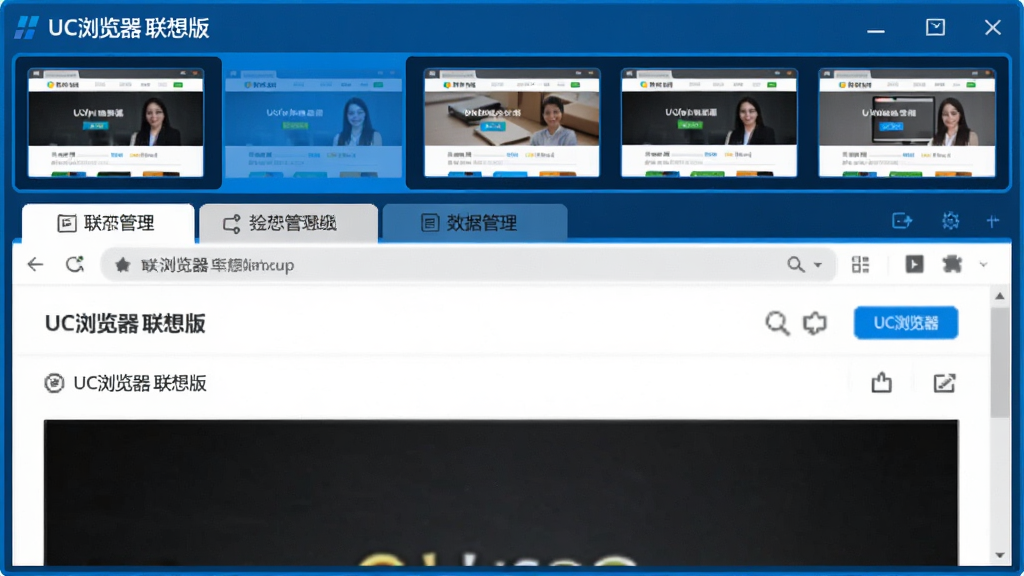Click the UC浏览器 联想版 subtitle text
This screenshot has height=576, width=1024.
pyautogui.click(x=140, y=383)
